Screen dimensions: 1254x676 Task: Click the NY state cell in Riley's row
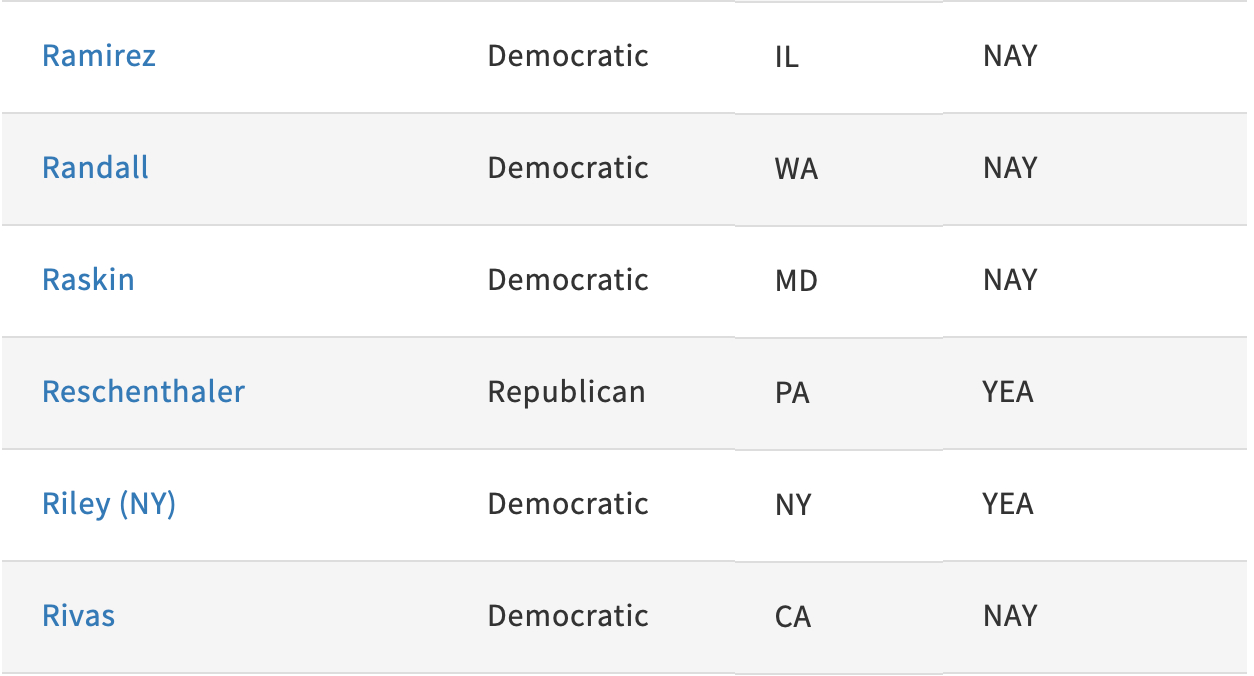point(793,505)
